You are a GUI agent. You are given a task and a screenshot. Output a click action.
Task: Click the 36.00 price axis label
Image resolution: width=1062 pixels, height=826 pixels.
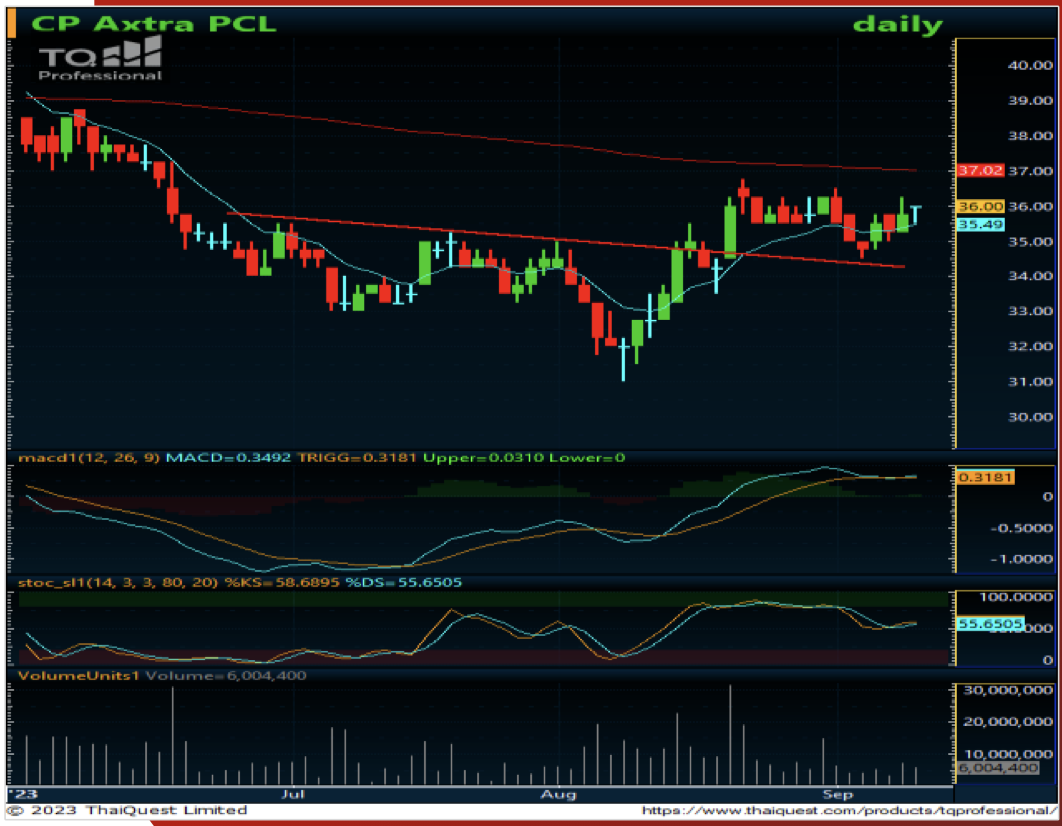(x=1030, y=206)
